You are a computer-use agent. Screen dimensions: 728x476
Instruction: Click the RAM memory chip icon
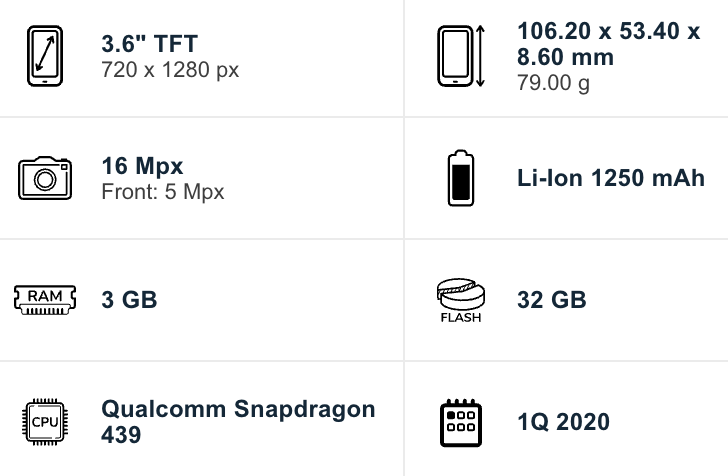(45, 299)
